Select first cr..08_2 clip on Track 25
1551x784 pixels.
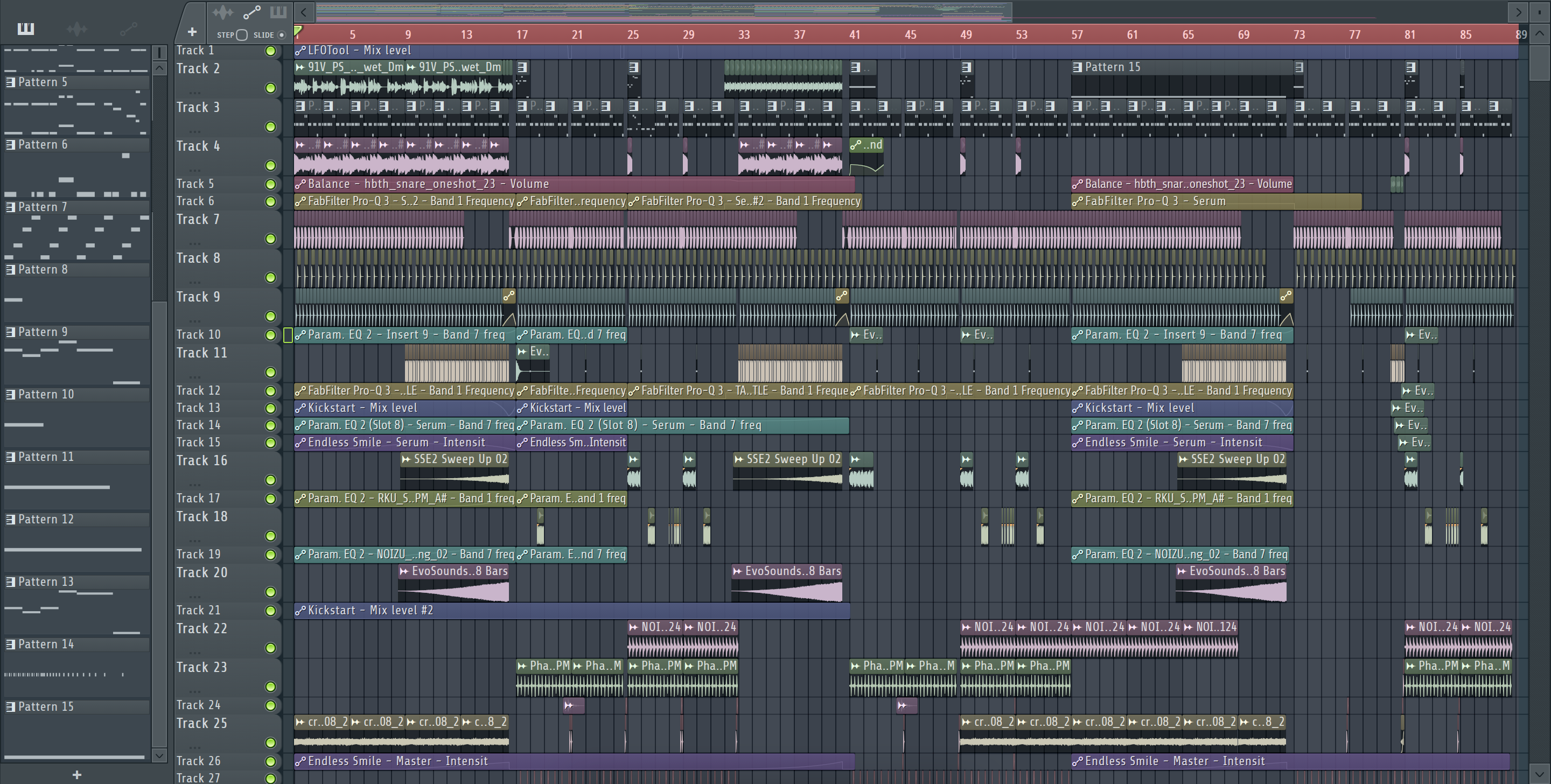coord(322,734)
